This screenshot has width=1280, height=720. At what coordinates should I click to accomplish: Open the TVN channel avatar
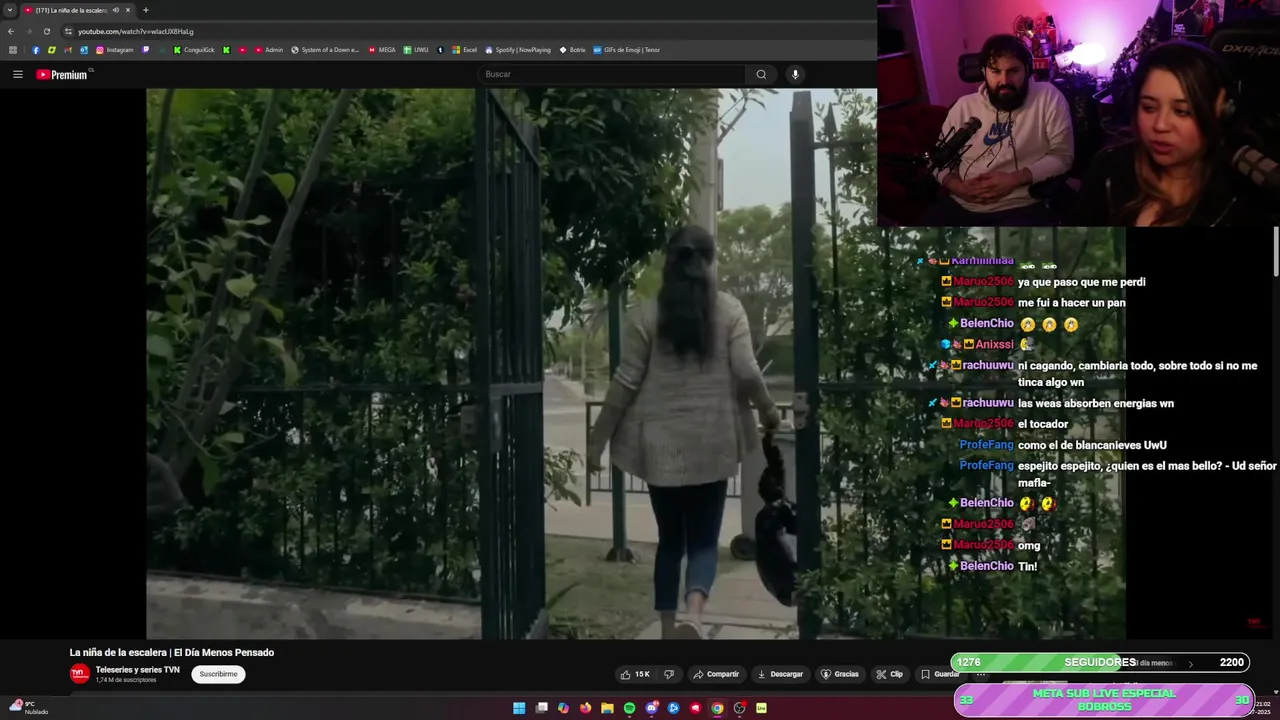[80, 674]
